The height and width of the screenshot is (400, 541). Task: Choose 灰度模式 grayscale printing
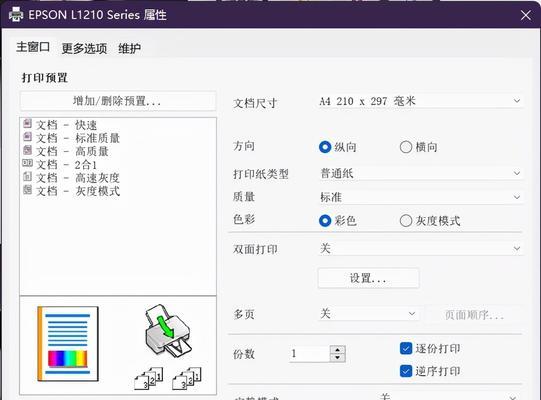click(406, 221)
